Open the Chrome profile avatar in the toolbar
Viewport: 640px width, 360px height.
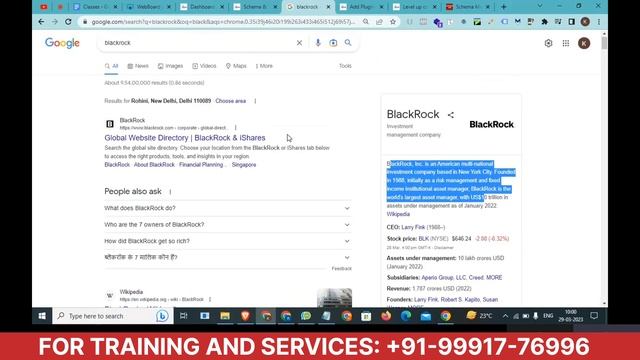[585, 22]
